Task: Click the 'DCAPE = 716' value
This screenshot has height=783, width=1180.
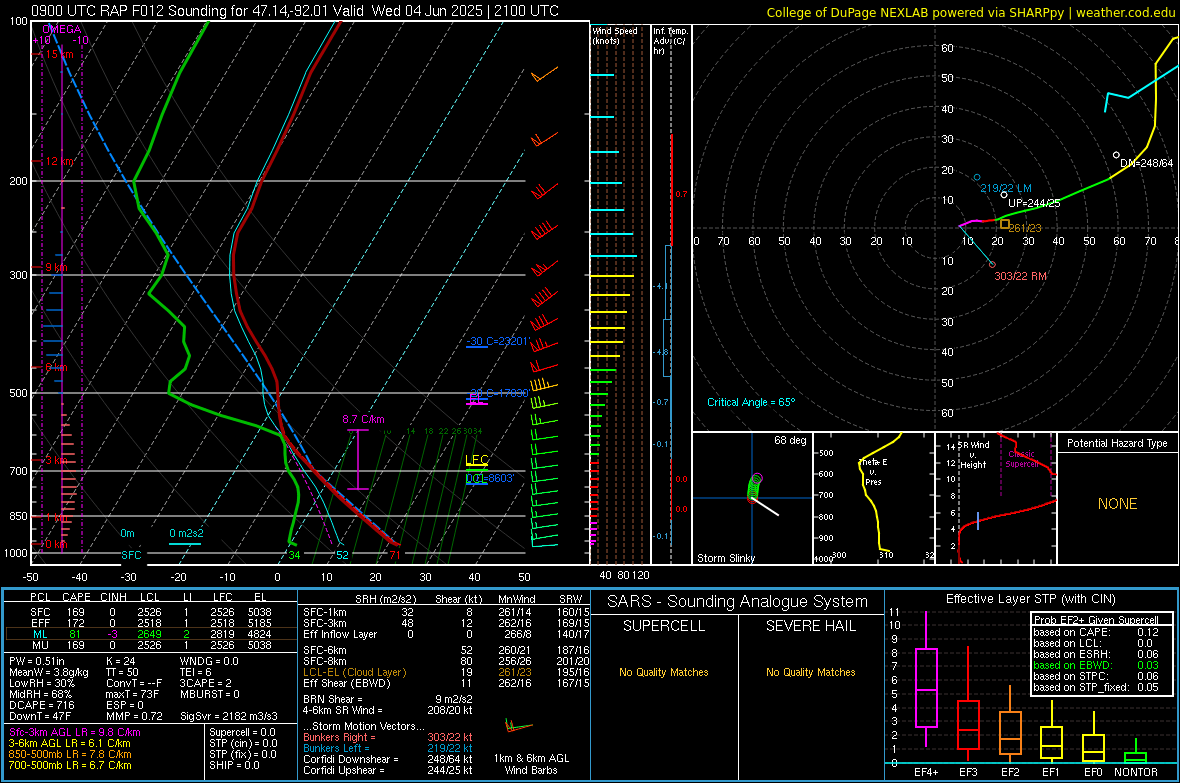Action: (41, 705)
